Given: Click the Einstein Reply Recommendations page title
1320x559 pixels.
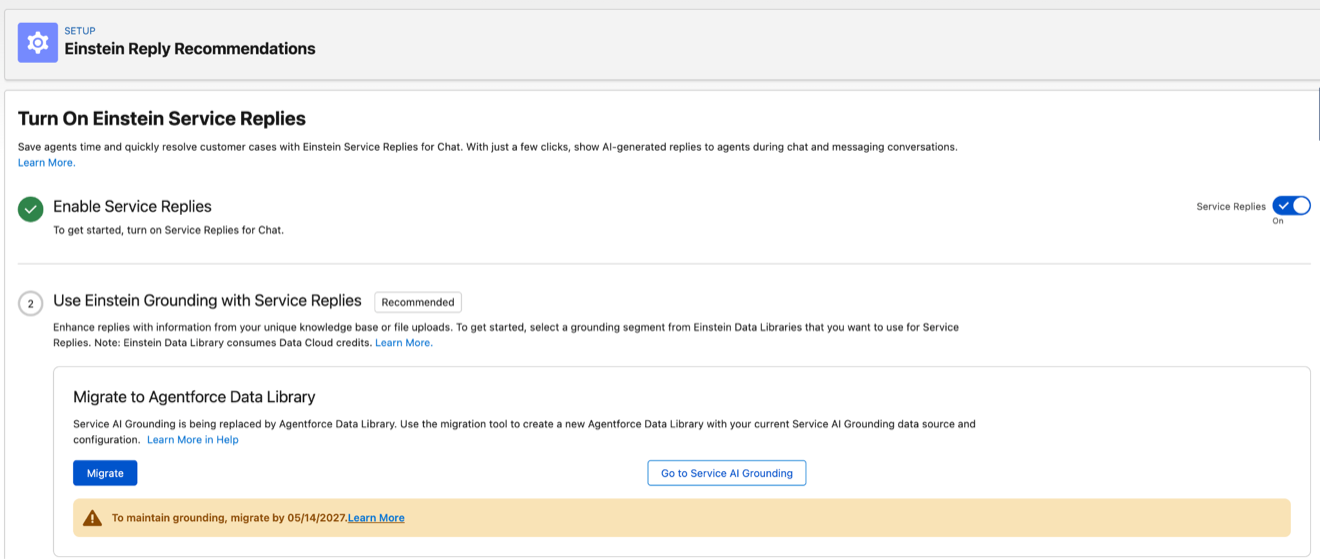Looking at the screenshot, I should tap(190, 48).
